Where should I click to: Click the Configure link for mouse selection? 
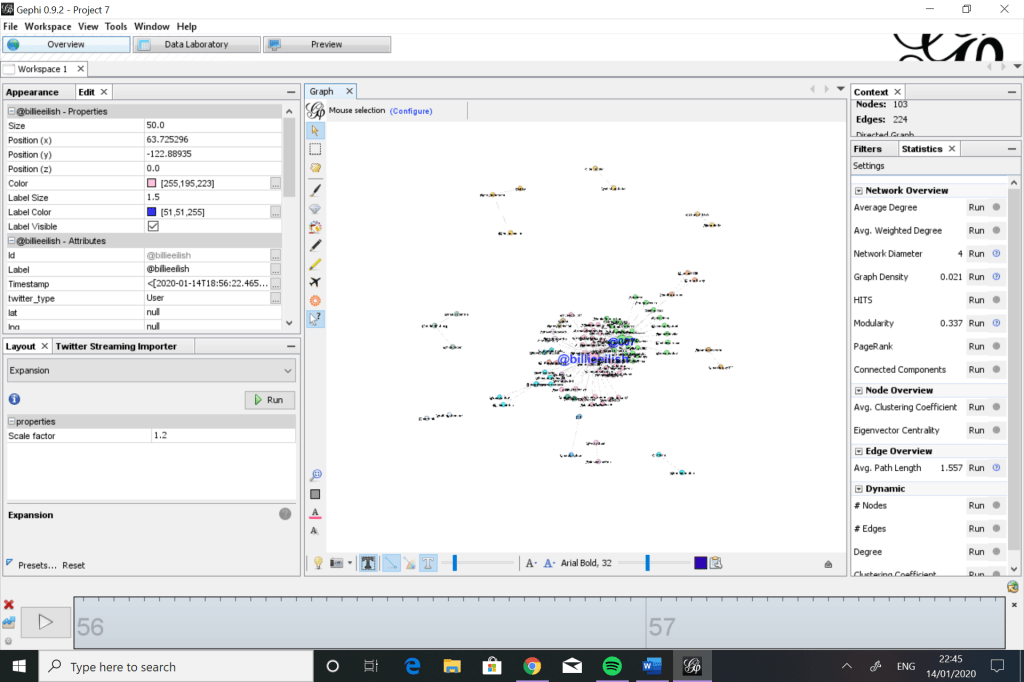coord(410,111)
